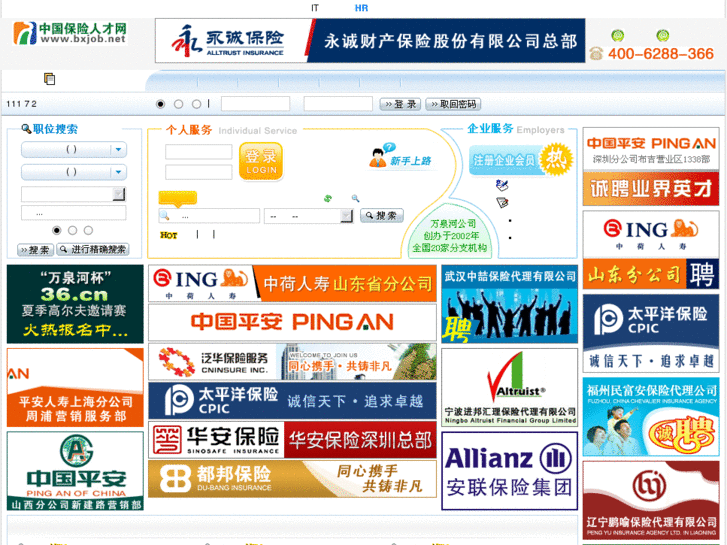
Task: Open the 福州民富安保险代理公司 banner
Action: coord(651,417)
